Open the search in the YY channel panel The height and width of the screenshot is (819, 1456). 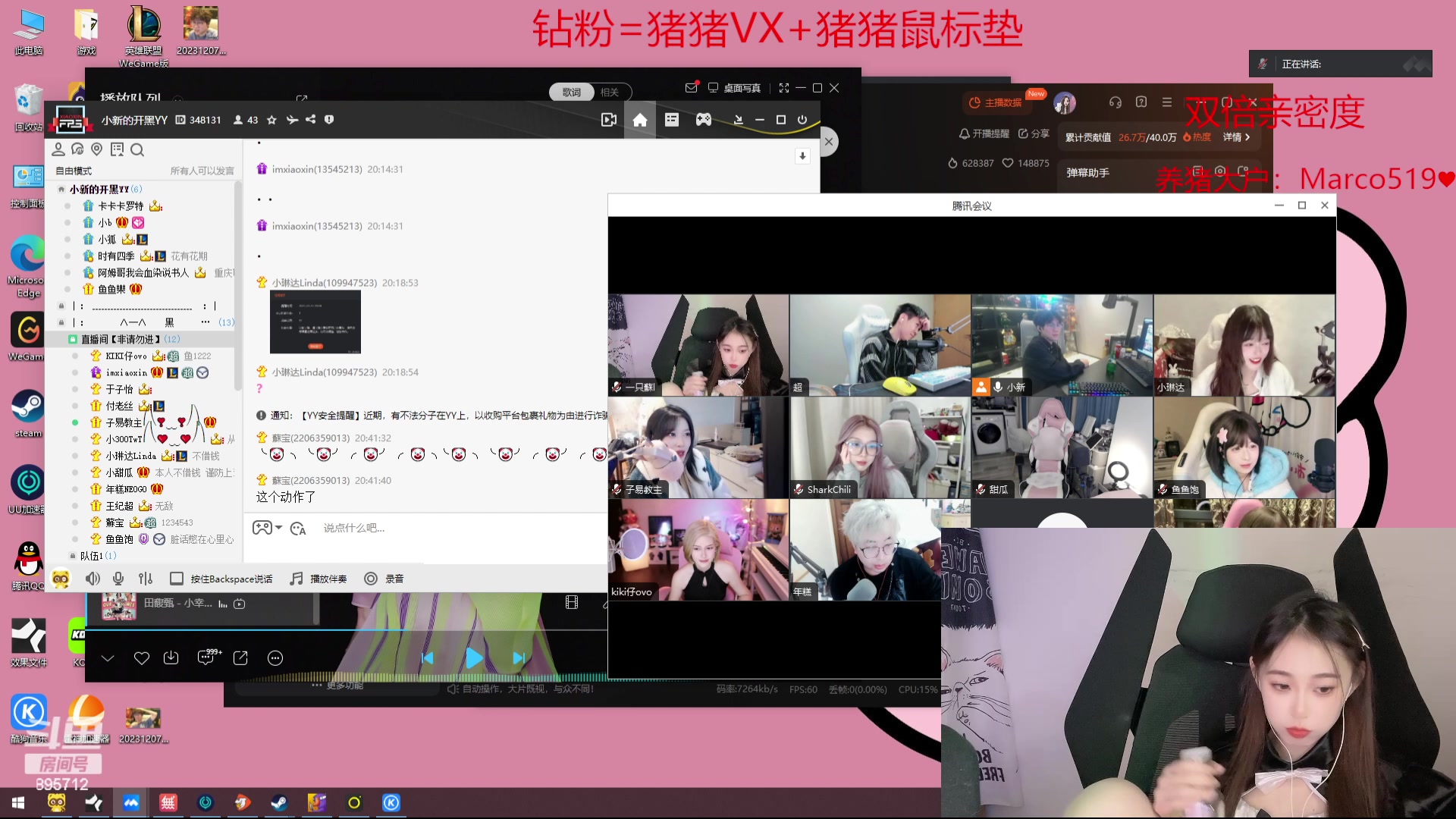(x=137, y=149)
